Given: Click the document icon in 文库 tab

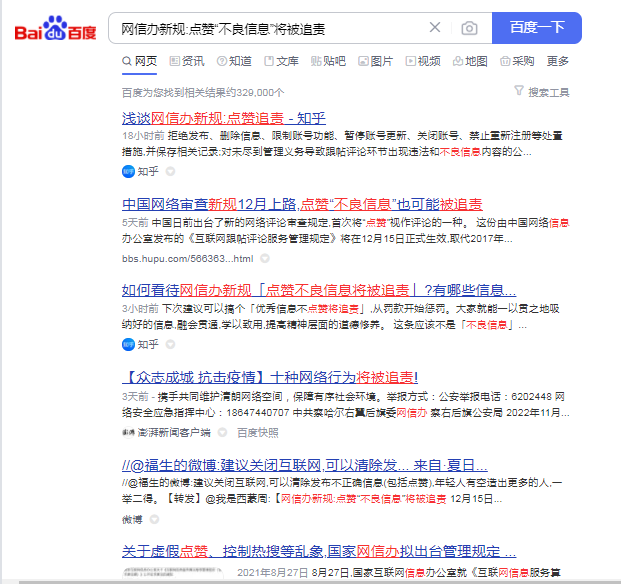Looking at the screenshot, I should (x=269, y=61).
